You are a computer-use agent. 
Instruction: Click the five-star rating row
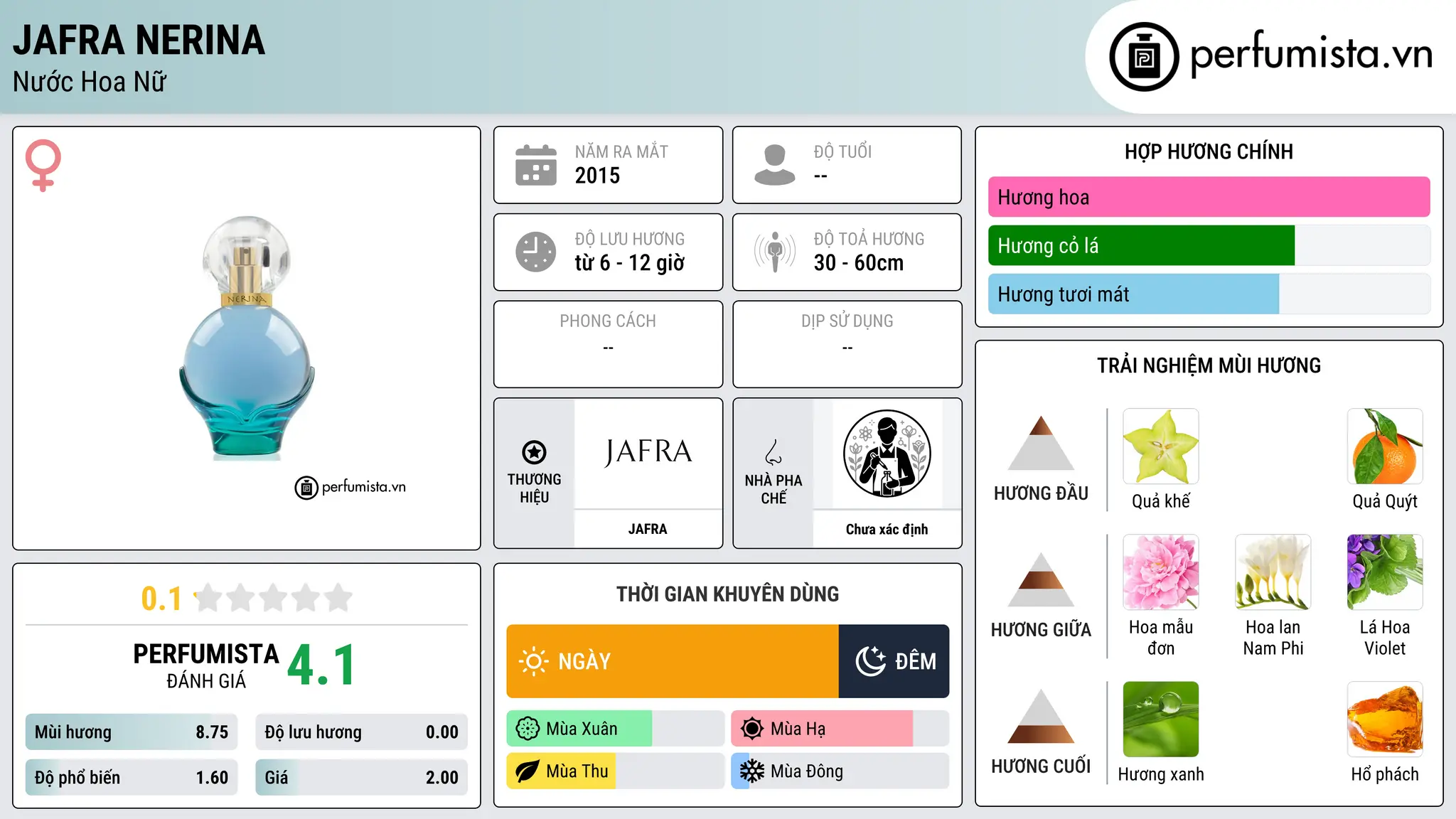(x=274, y=598)
